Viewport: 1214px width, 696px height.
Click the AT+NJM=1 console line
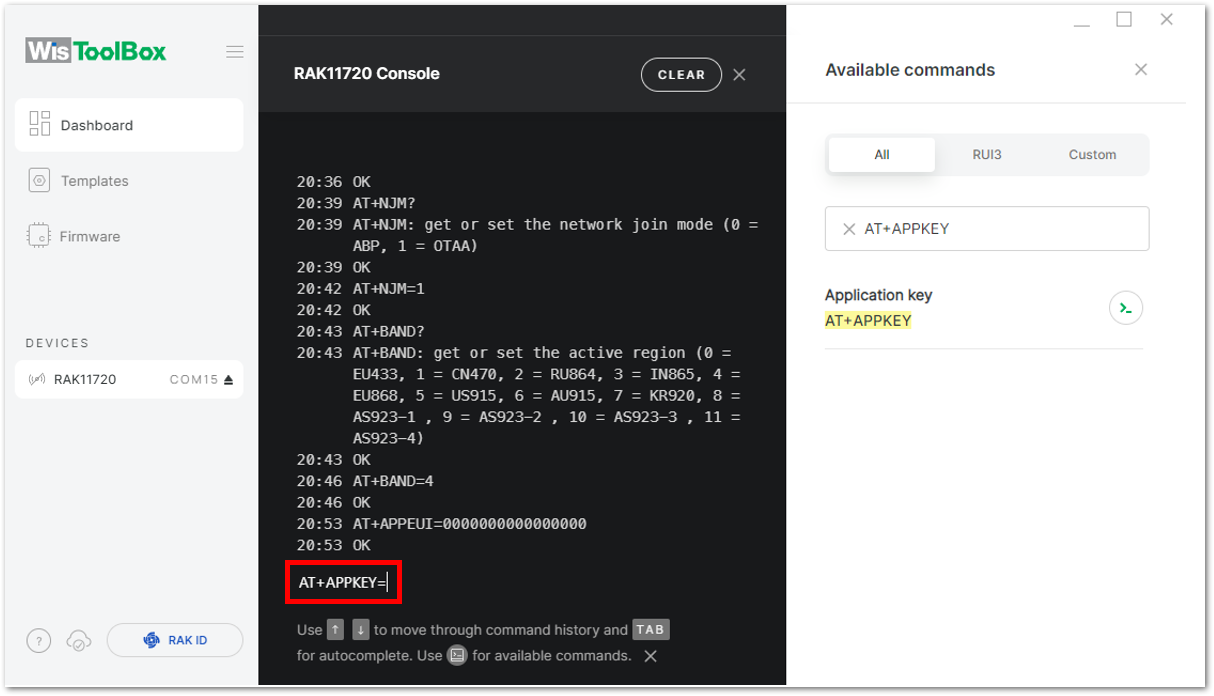click(x=389, y=289)
